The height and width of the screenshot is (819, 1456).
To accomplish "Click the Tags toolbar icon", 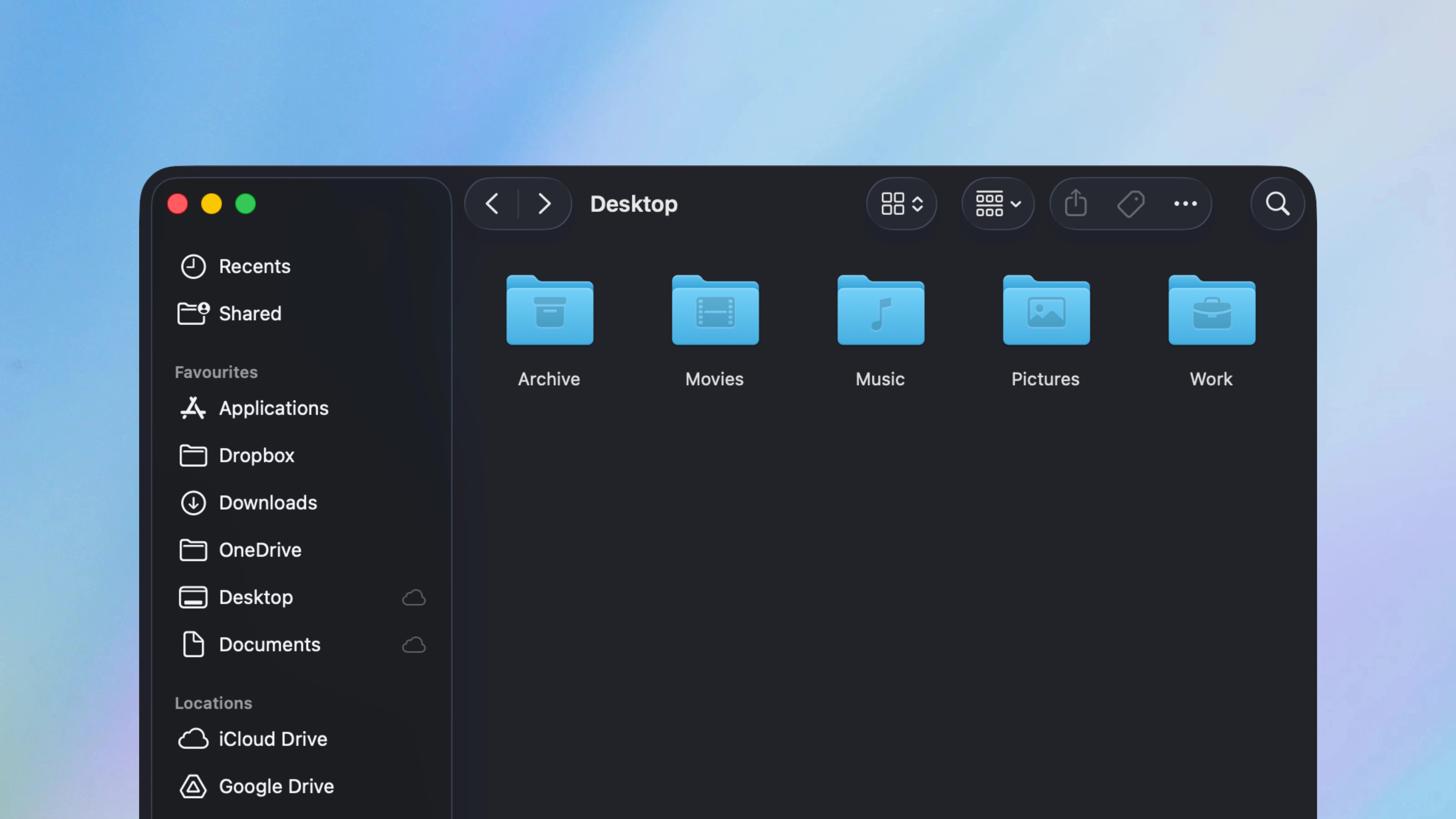I will [1130, 204].
